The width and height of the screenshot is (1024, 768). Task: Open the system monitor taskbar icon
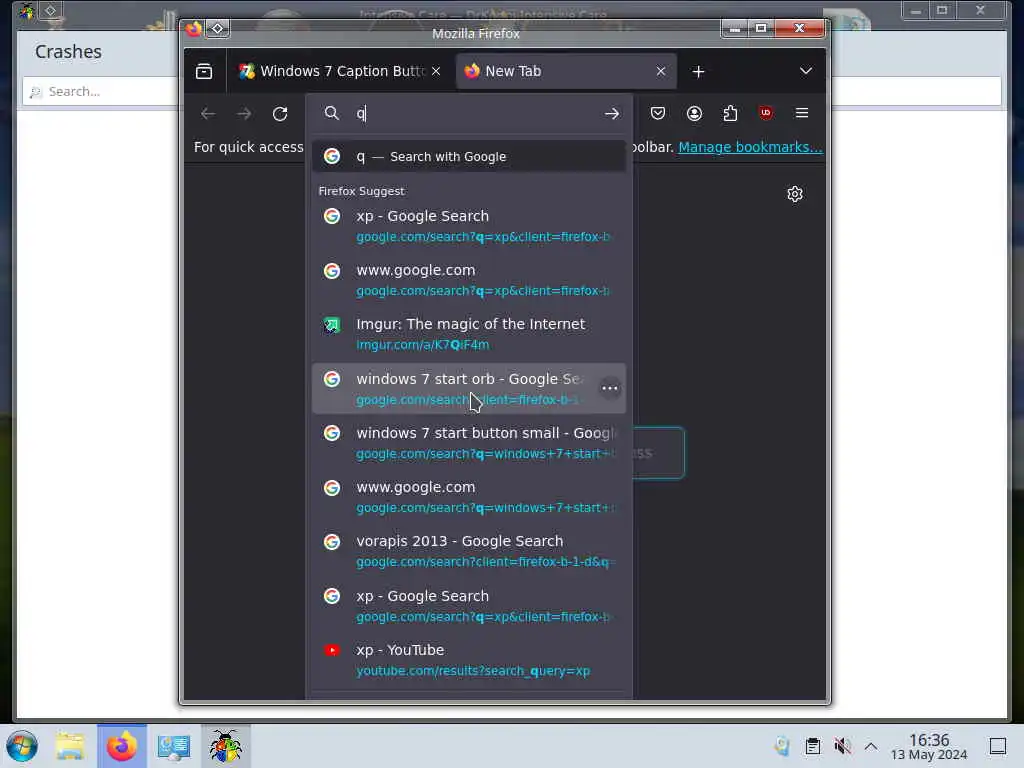click(x=174, y=746)
